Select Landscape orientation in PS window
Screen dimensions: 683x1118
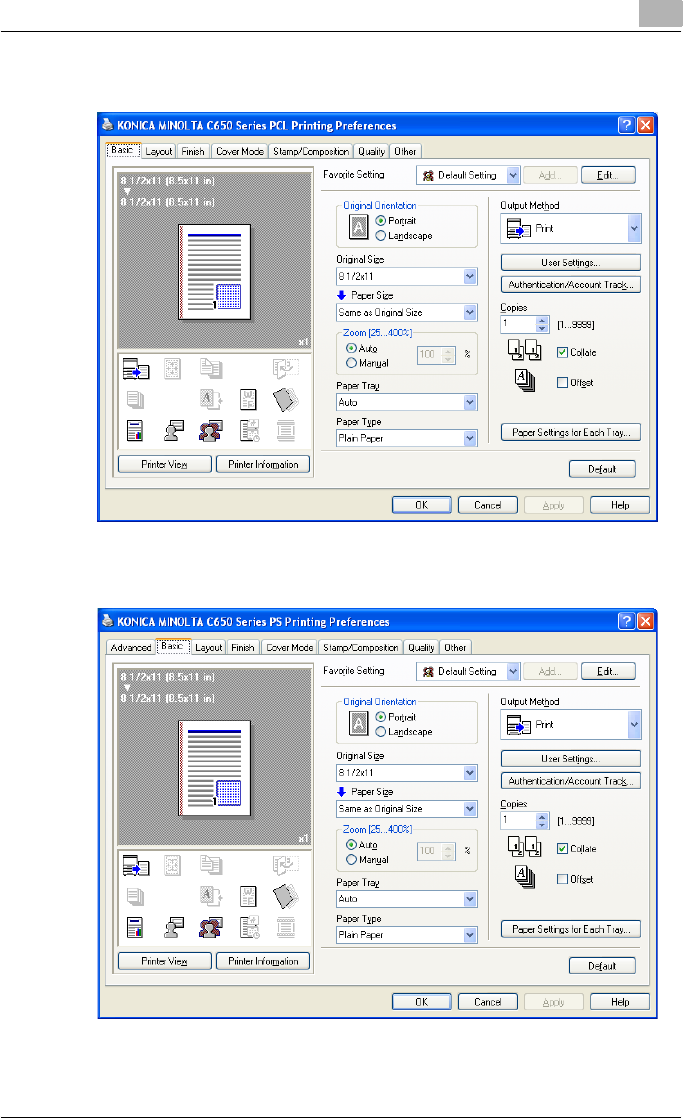click(x=381, y=732)
